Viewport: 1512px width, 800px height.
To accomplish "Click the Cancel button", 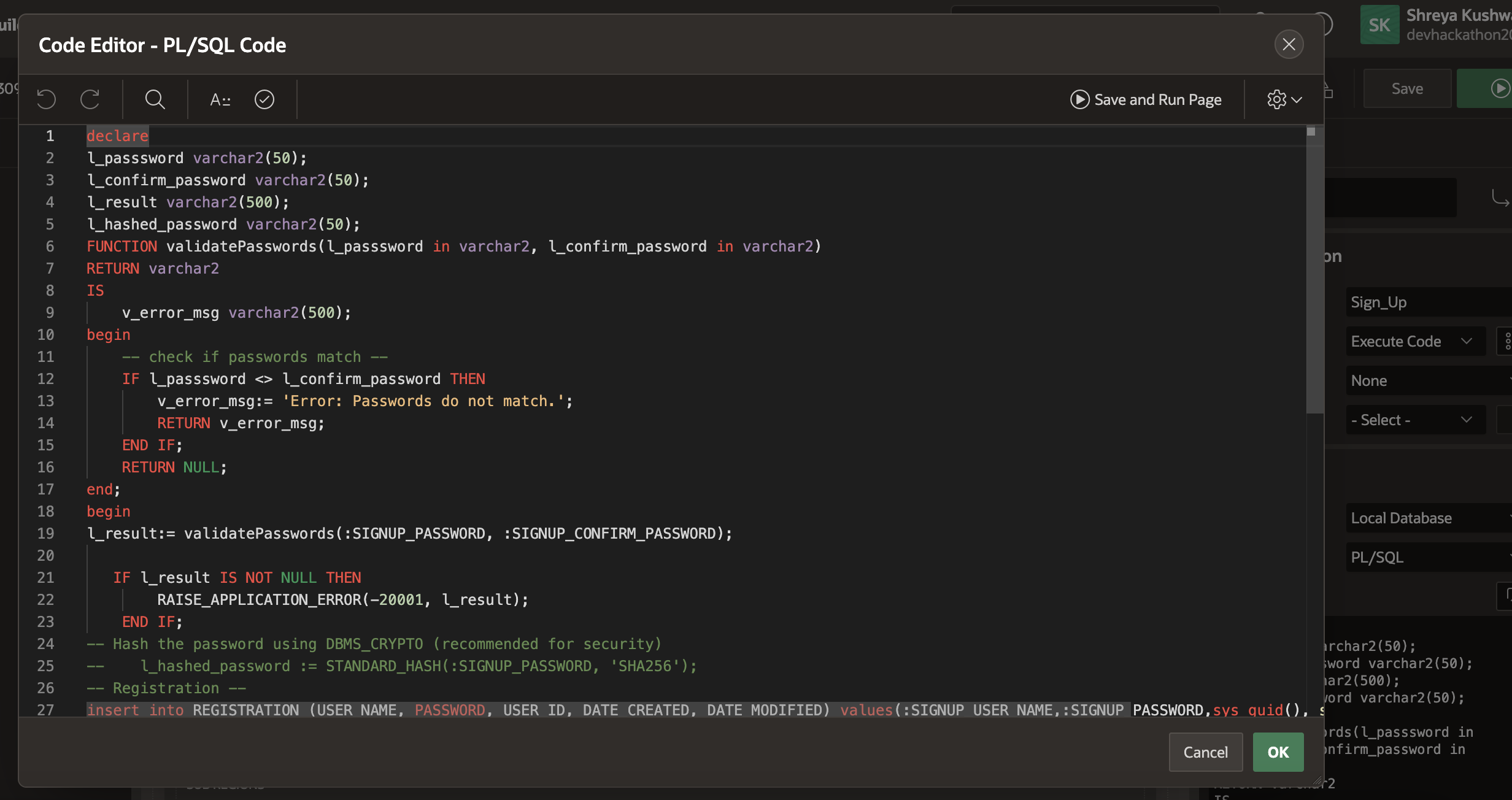I will click(1205, 752).
